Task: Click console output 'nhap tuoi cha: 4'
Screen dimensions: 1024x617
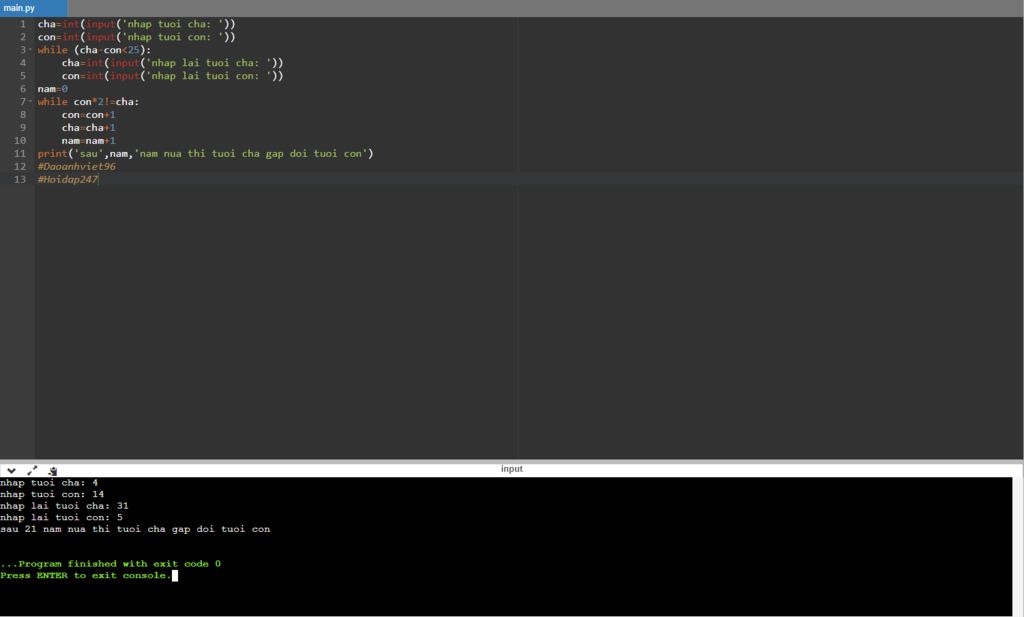Action: tap(49, 483)
